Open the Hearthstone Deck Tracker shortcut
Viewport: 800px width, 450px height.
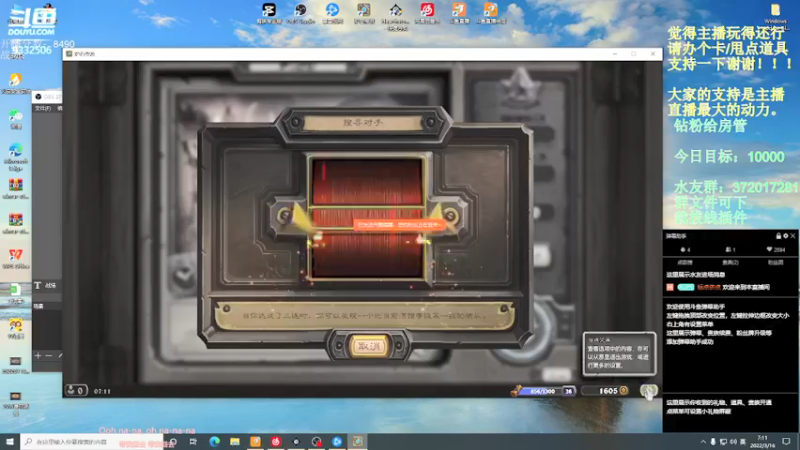coord(395,10)
